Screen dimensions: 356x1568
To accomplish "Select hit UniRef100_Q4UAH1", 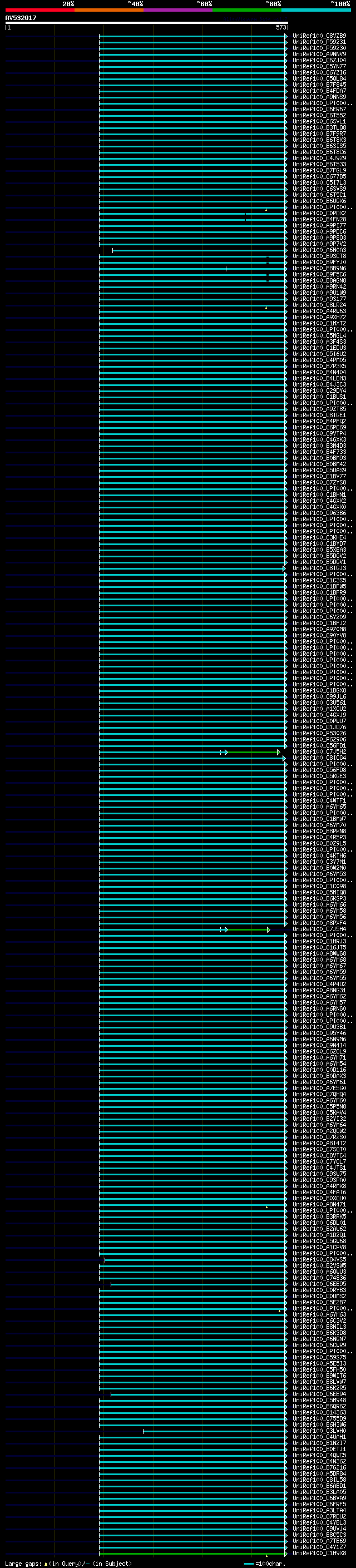I will 319,1437.
